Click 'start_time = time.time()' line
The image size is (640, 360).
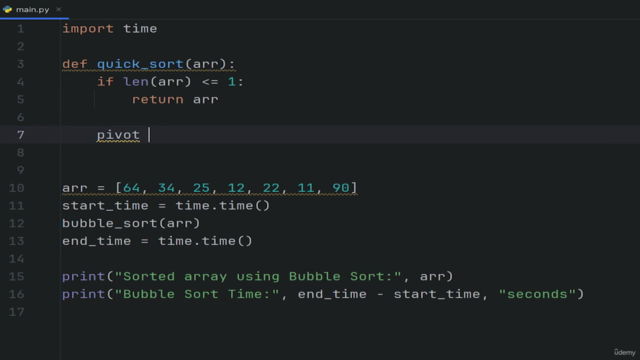[166, 206]
